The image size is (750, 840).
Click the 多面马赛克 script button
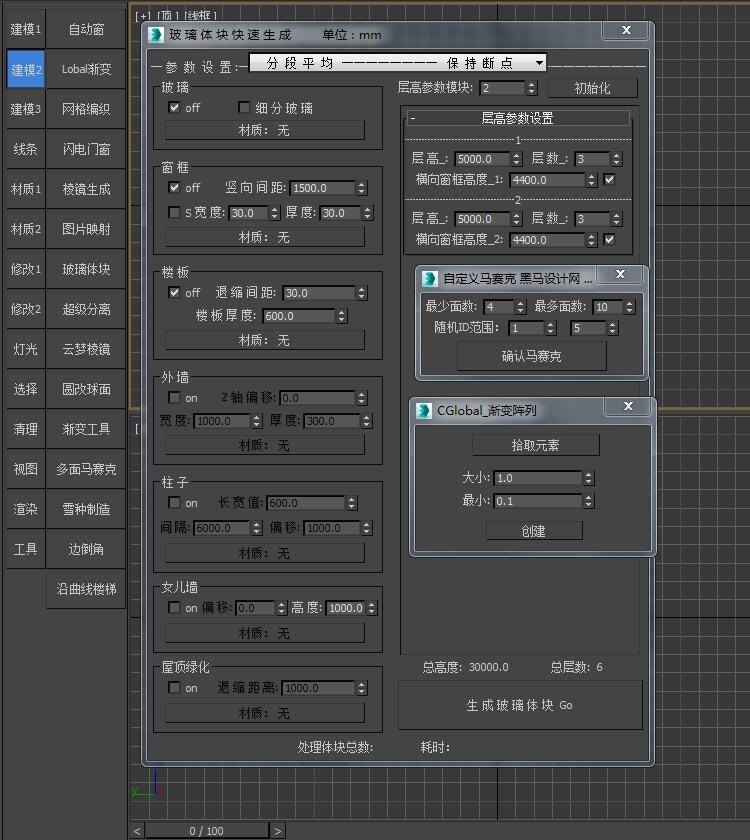click(x=86, y=469)
